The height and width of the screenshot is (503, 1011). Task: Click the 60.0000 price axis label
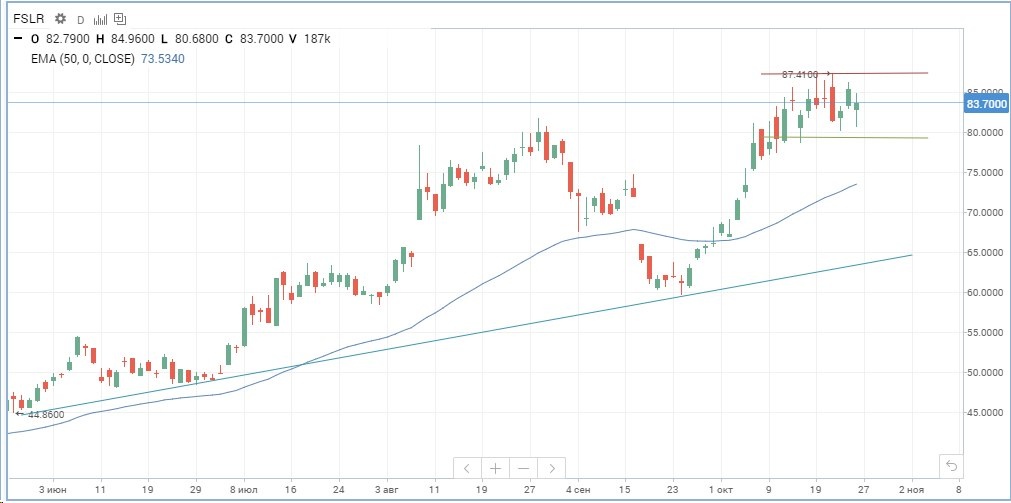tap(985, 293)
